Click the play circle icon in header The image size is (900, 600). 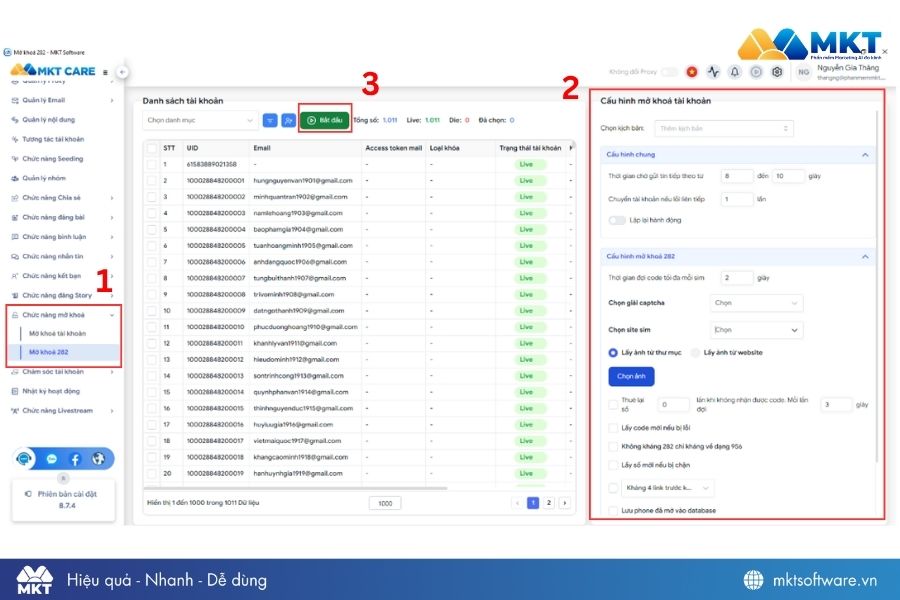point(756,72)
